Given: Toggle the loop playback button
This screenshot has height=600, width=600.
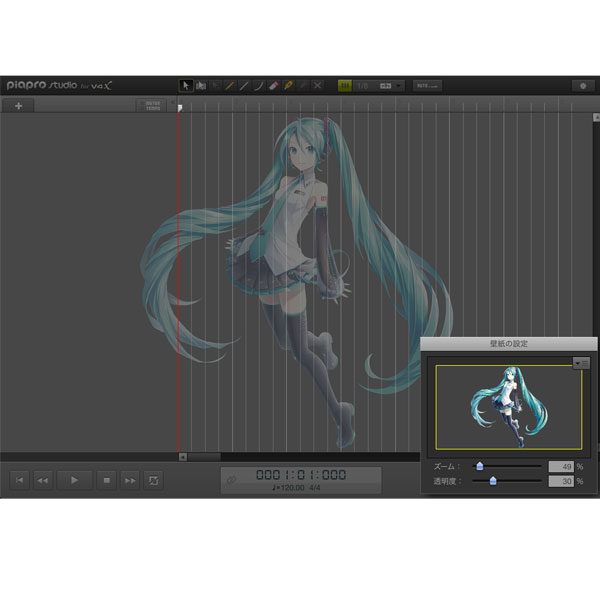Looking at the screenshot, I should coord(153,480).
